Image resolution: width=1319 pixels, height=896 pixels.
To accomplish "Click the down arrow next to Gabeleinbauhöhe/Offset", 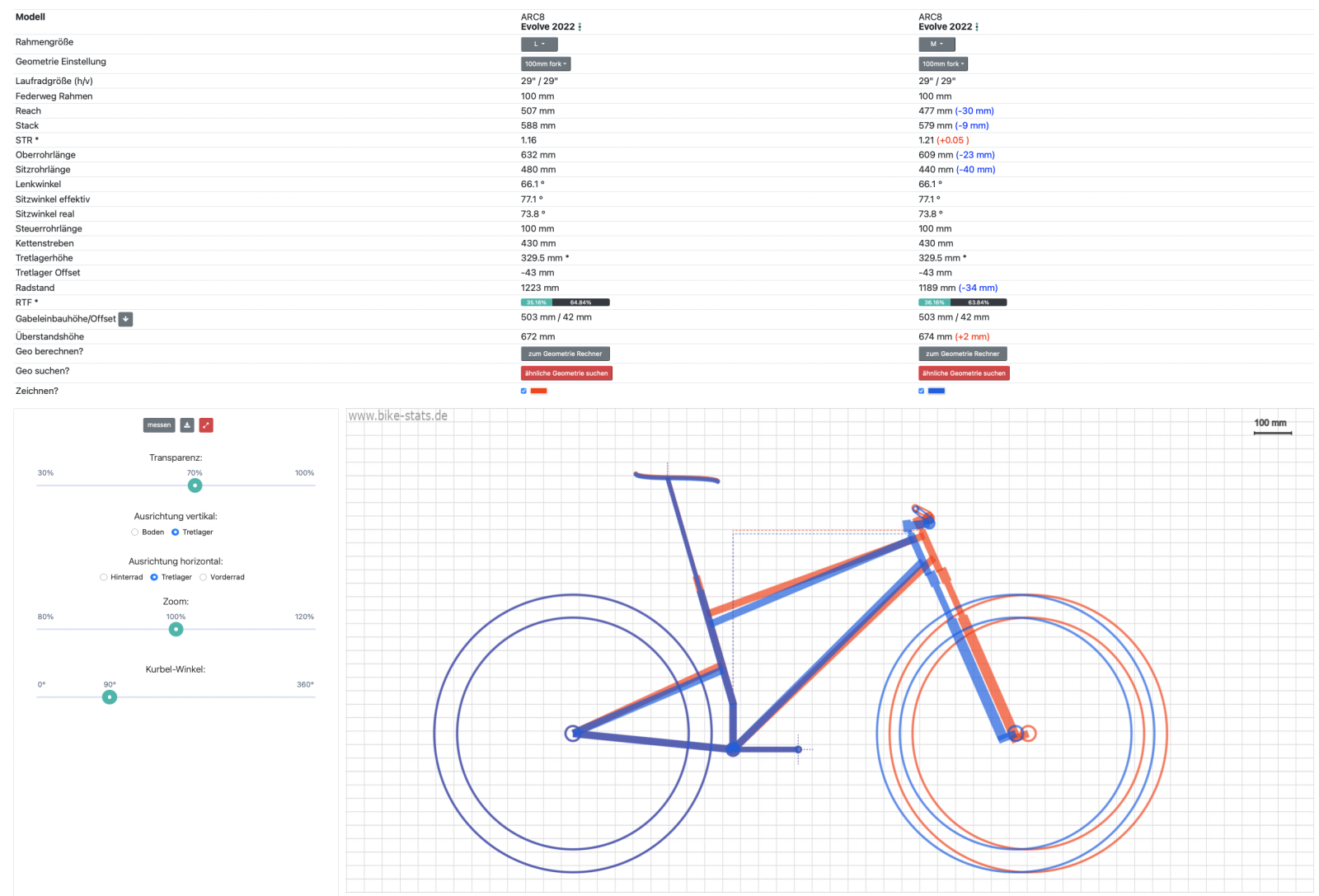I will (126, 319).
